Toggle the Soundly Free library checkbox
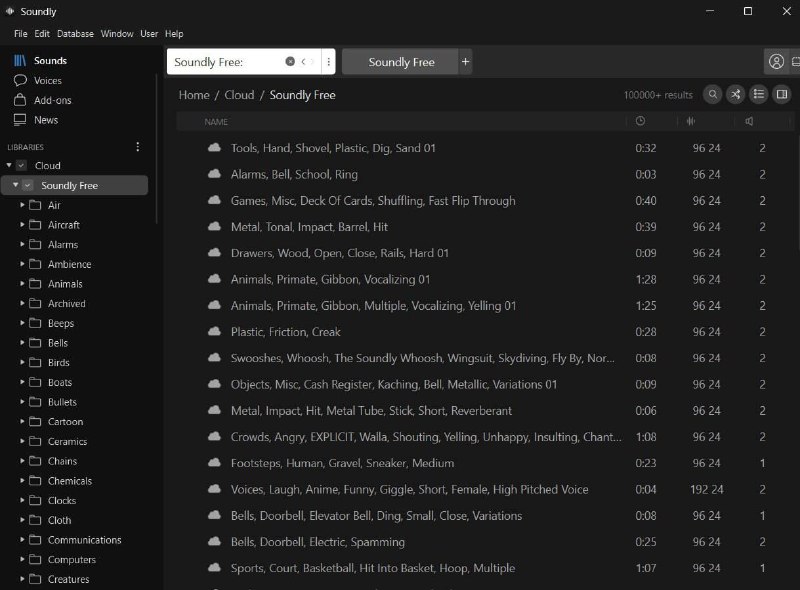800x590 pixels. [x=28, y=185]
